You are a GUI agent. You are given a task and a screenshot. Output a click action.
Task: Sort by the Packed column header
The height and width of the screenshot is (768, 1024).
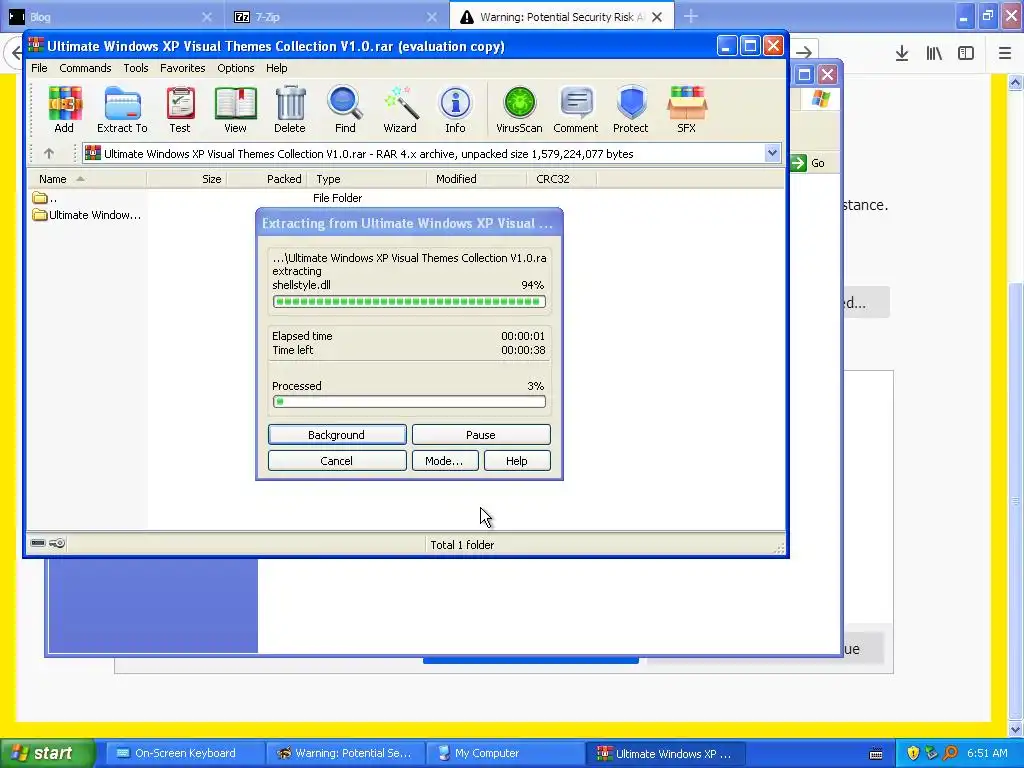click(266, 179)
